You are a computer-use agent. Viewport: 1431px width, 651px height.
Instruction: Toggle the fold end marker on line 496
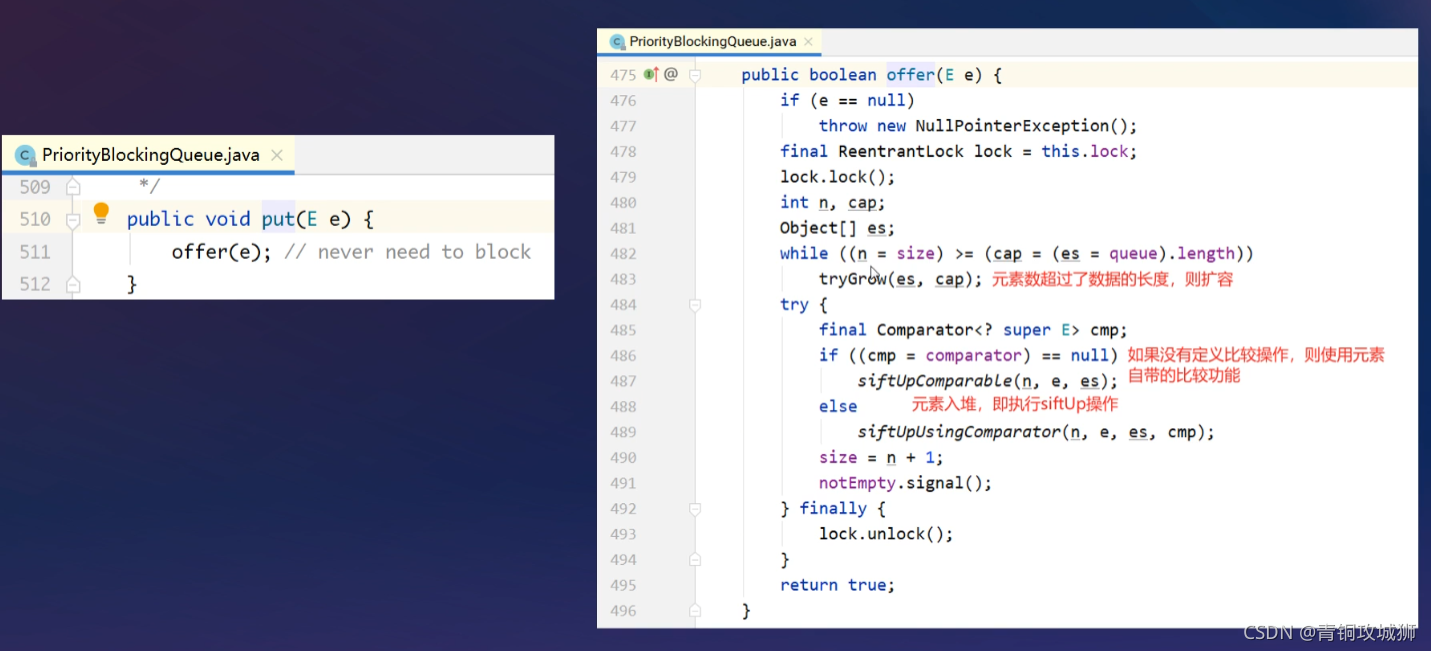pos(695,611)
